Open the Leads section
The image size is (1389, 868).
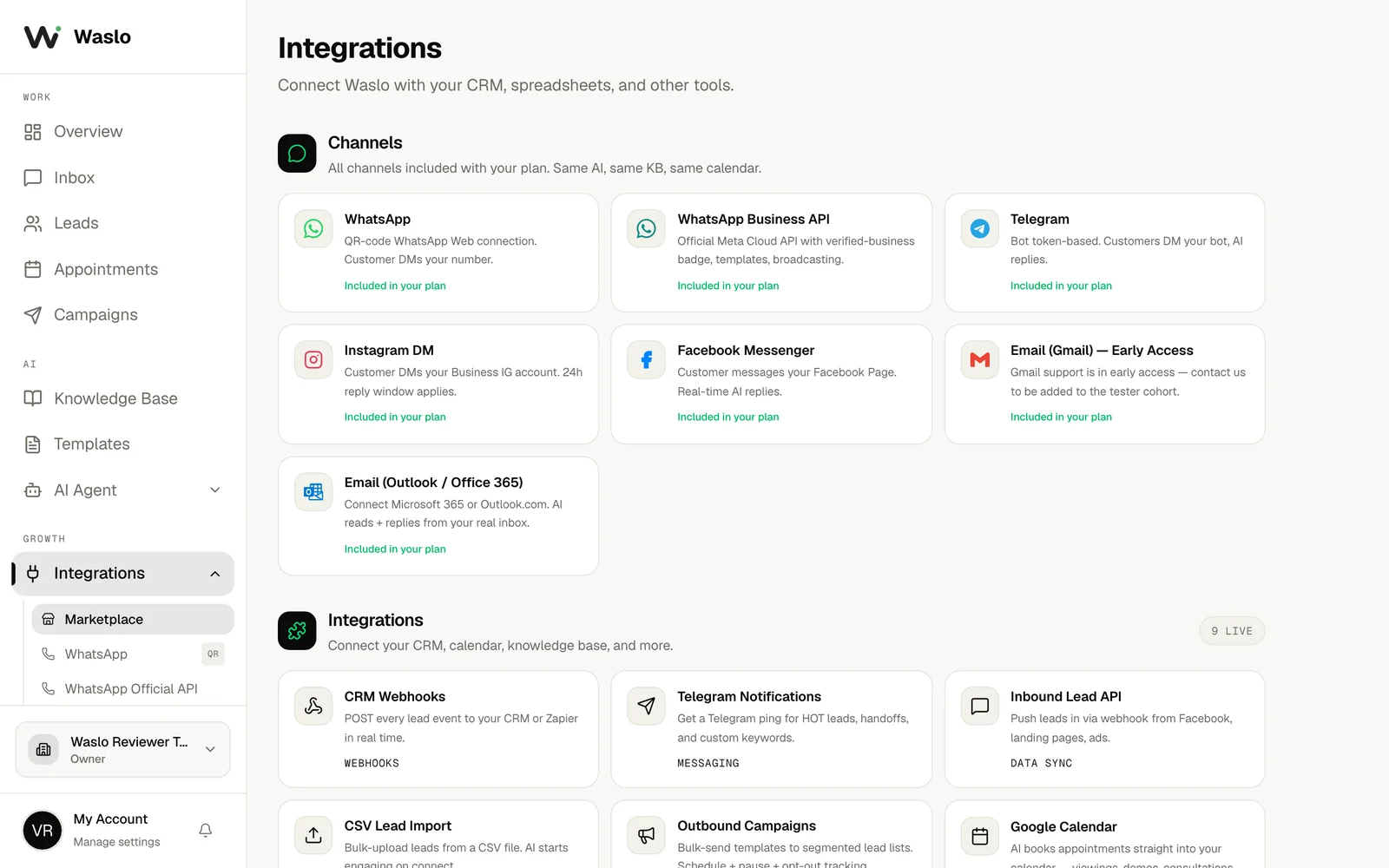(123, 223)
